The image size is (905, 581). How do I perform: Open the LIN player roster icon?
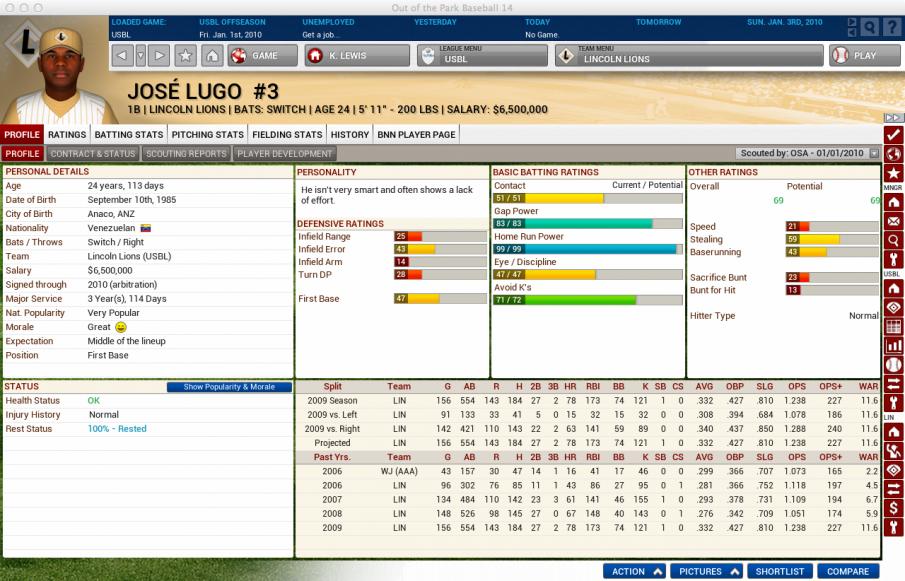893,451
